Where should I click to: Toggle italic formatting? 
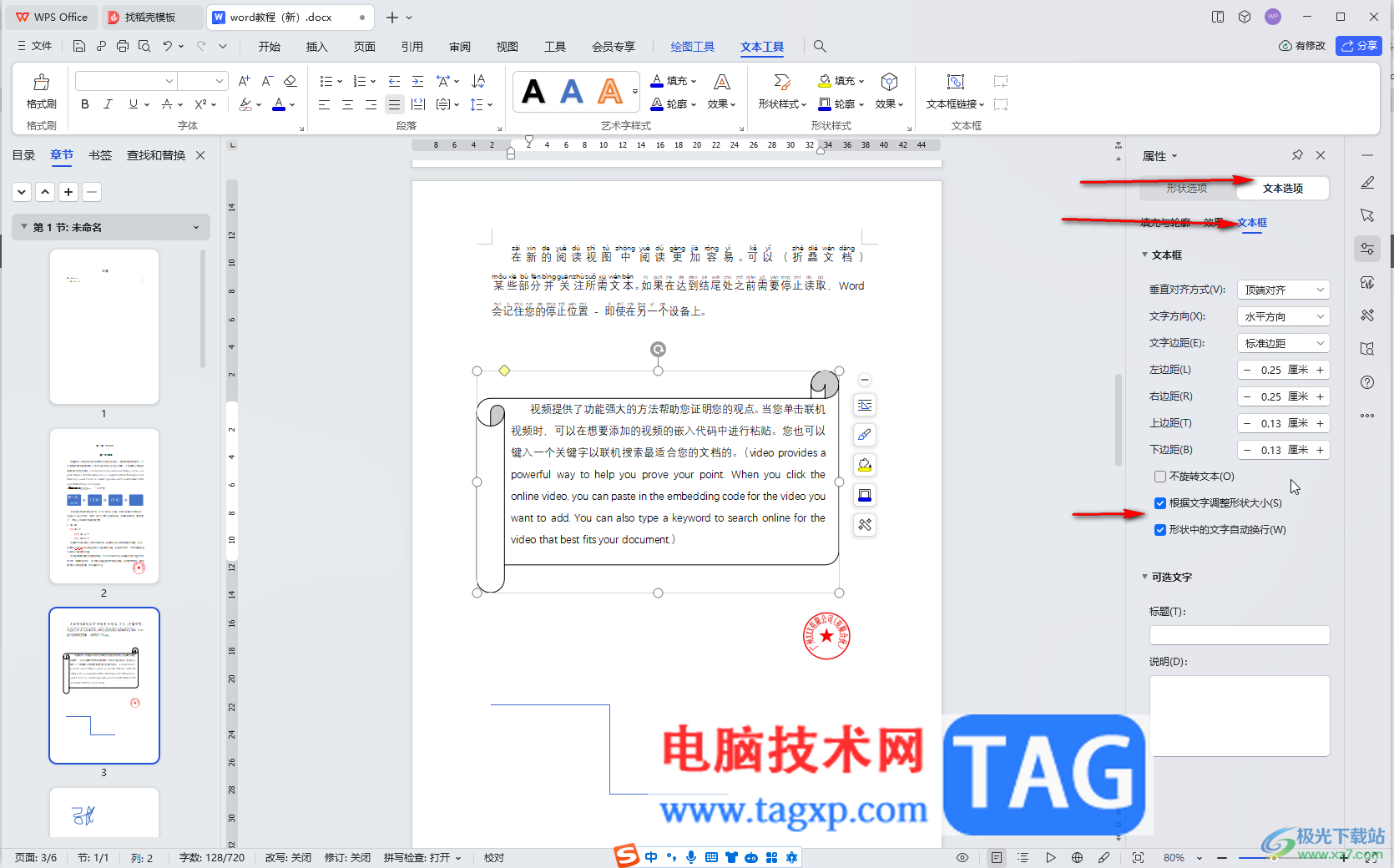(108, 104)
